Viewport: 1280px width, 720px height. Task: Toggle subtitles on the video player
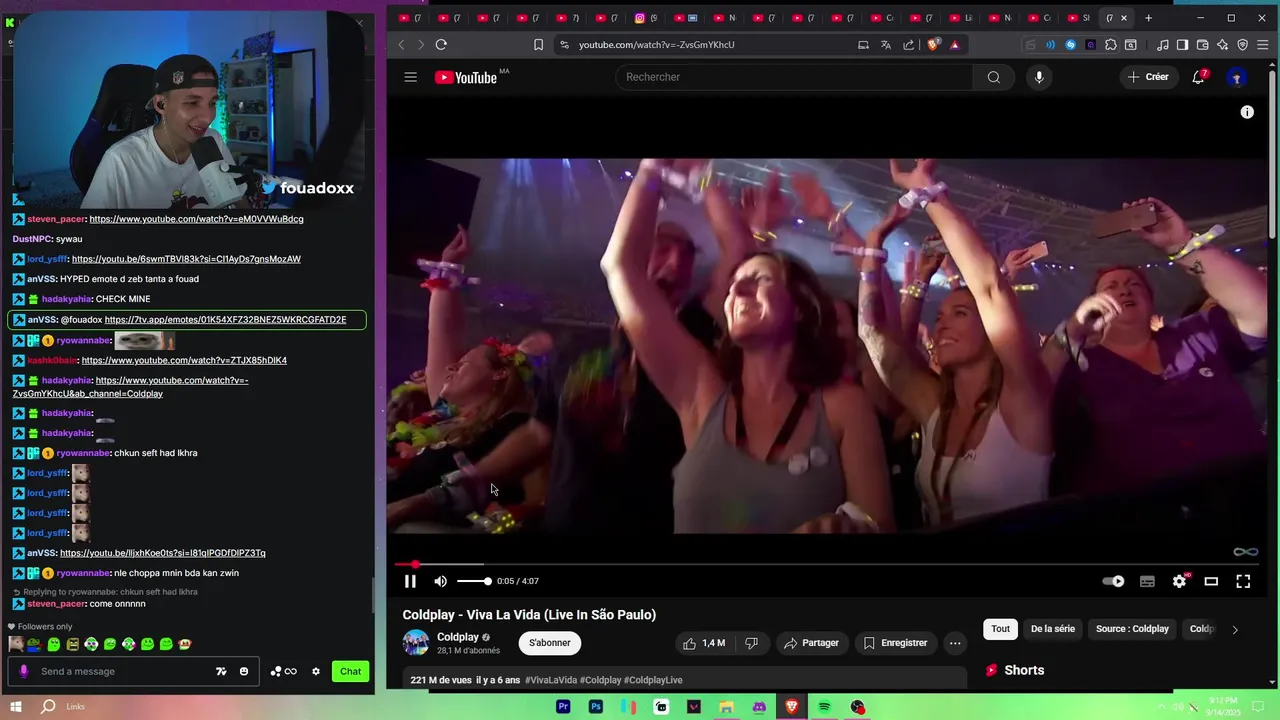[1147, 581]
